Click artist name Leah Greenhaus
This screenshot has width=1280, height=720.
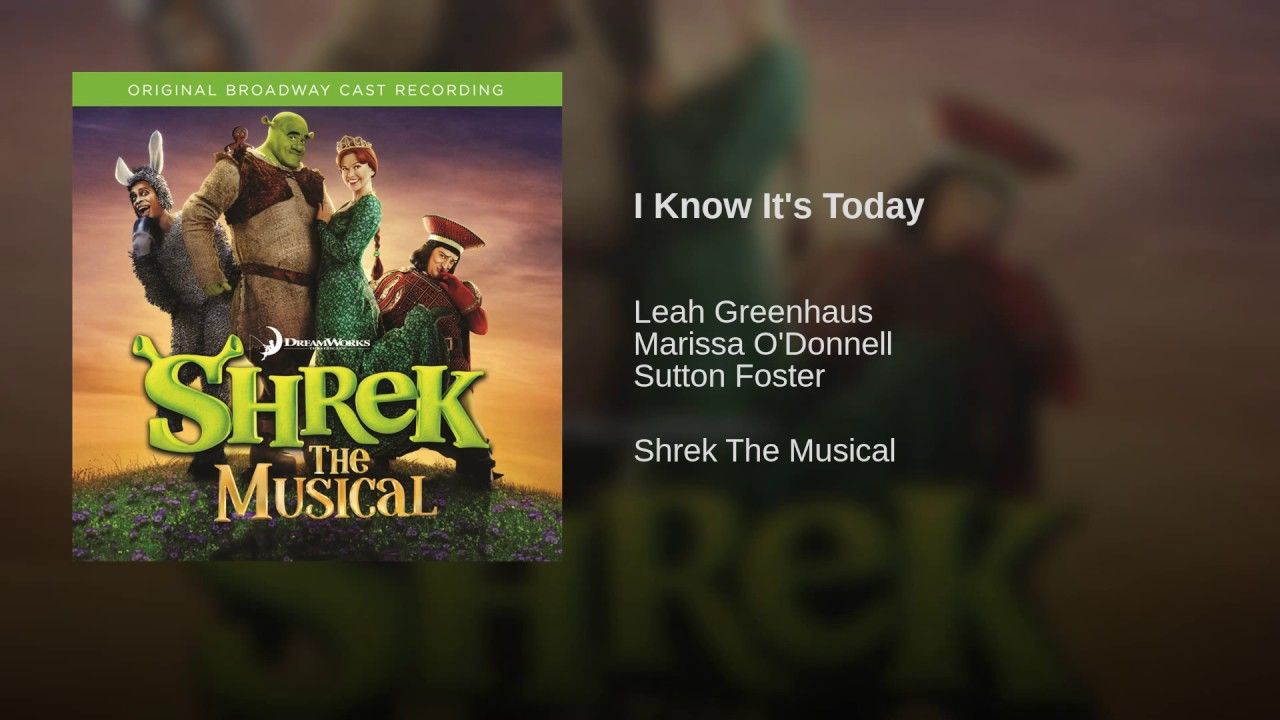pos(753,312)
